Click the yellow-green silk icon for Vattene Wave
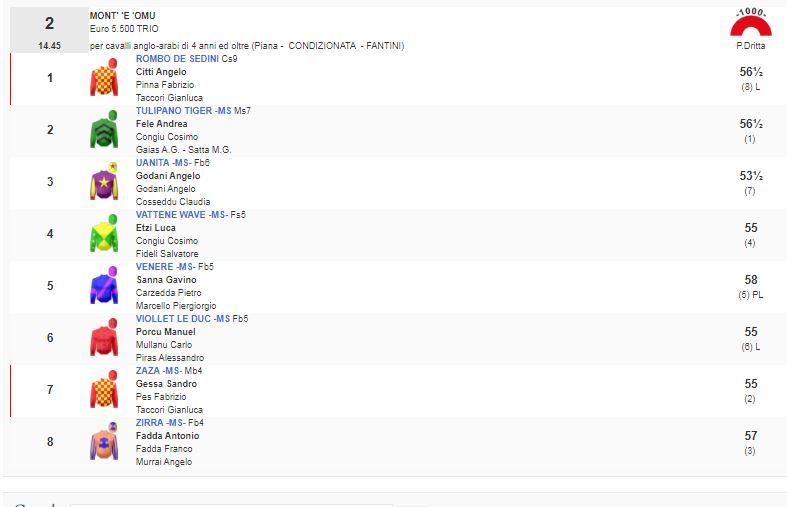The height and width of the screenshot is (507, 787). coord(104,234)
